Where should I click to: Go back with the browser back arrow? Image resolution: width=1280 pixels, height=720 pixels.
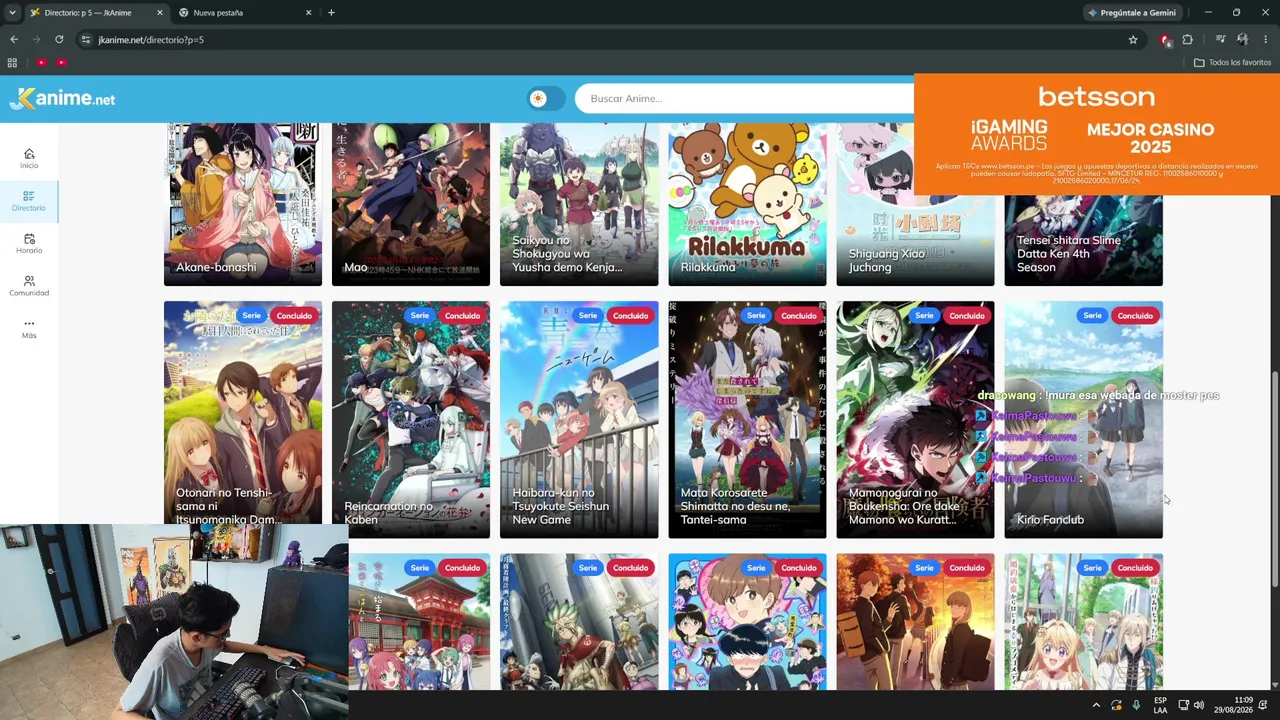tap(14, 39)
